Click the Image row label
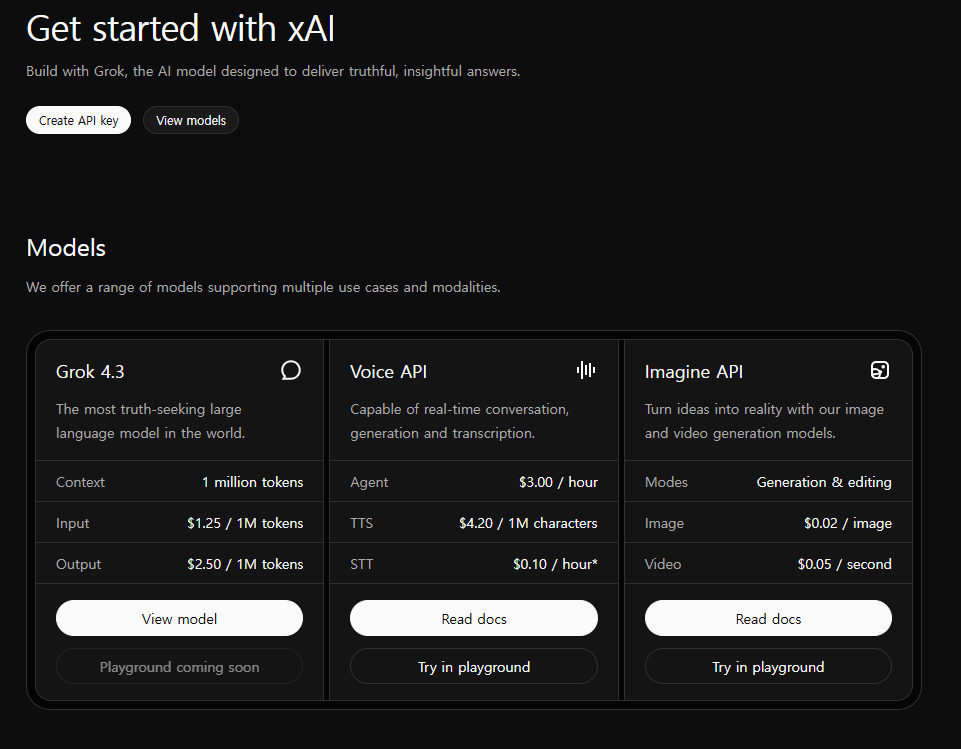Image resolution: width=961 pixels, height=749 pixels. tap(664, 523)
